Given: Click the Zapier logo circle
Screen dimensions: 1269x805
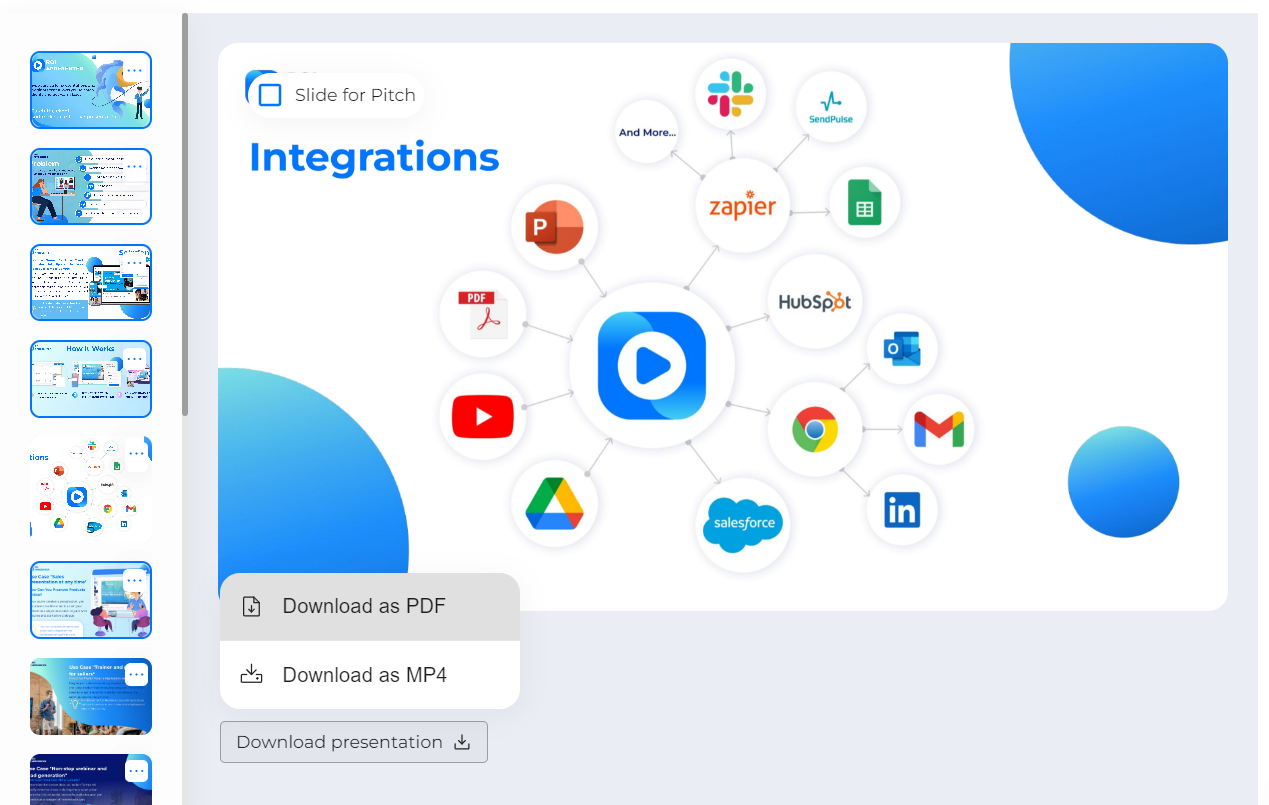Looking at the screenshot, I should coord(742,206).
